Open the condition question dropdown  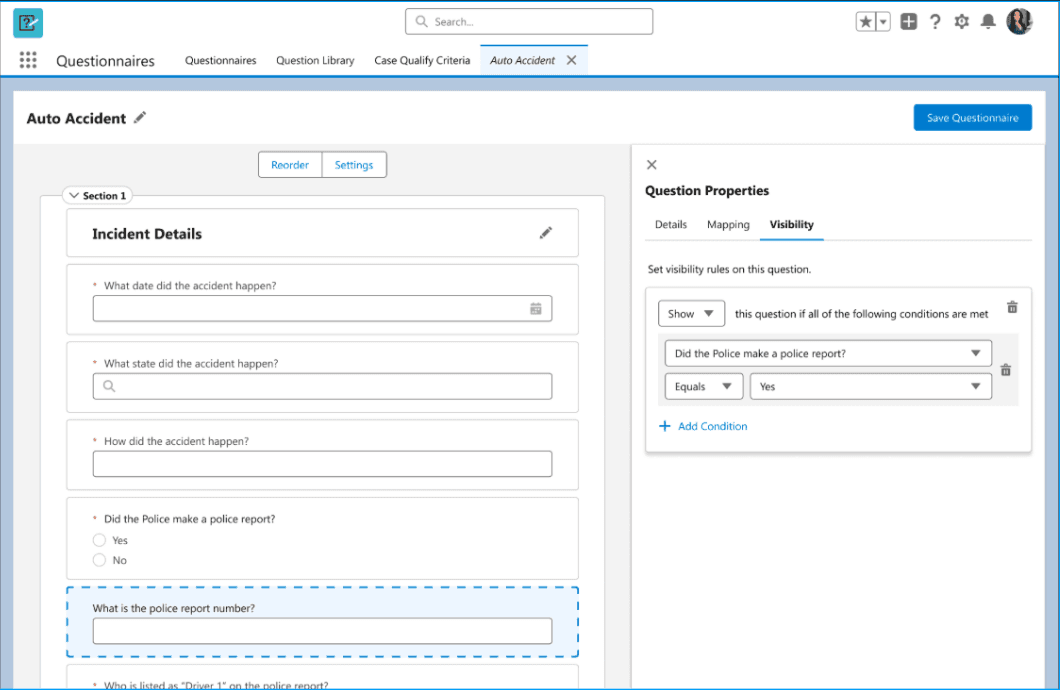[828, 353]
